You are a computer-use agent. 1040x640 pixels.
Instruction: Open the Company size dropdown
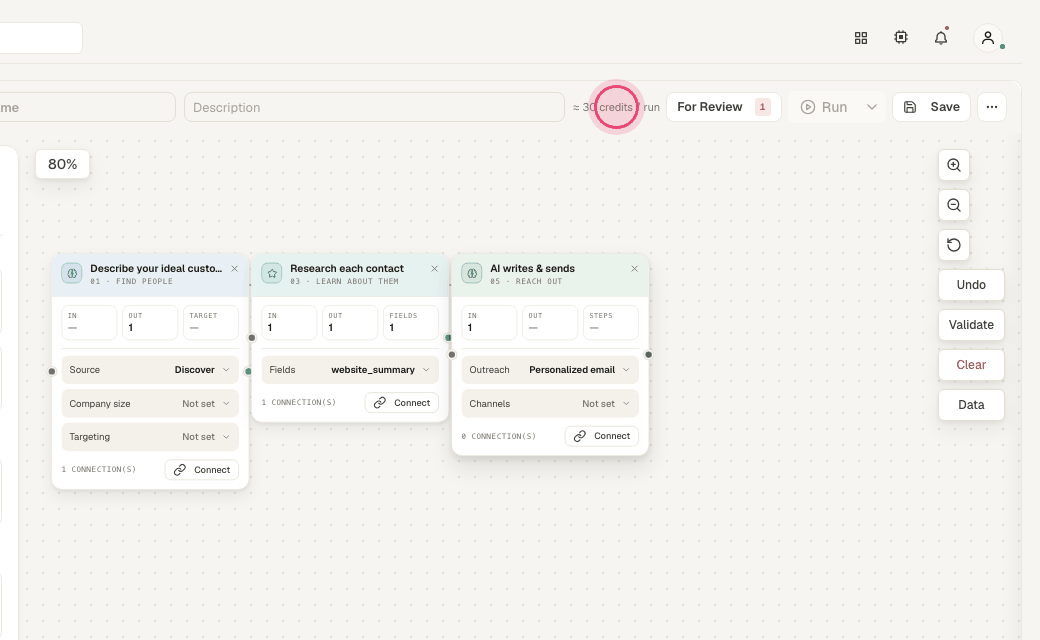150,403
